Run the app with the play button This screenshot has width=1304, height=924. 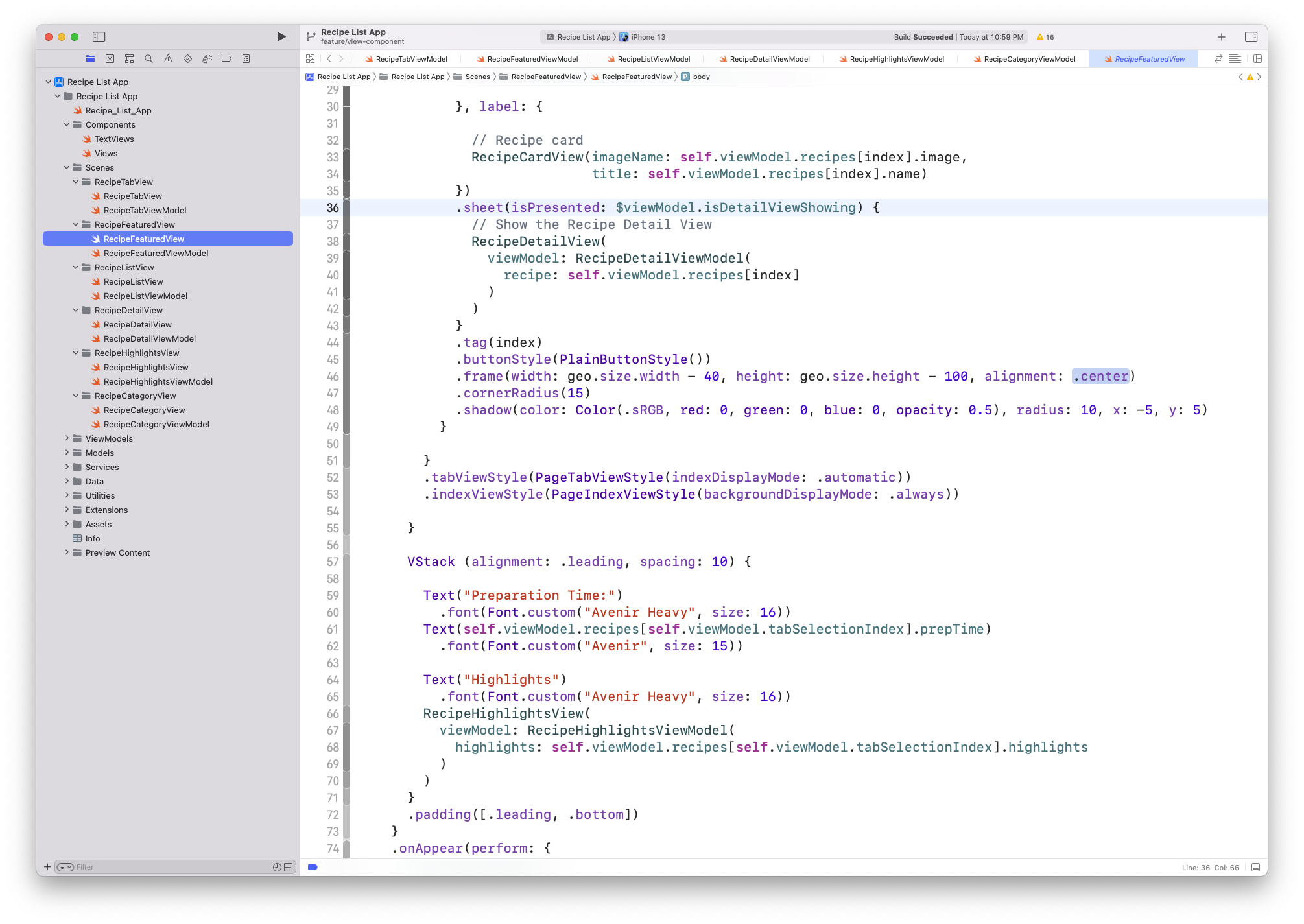coord(281,37)
